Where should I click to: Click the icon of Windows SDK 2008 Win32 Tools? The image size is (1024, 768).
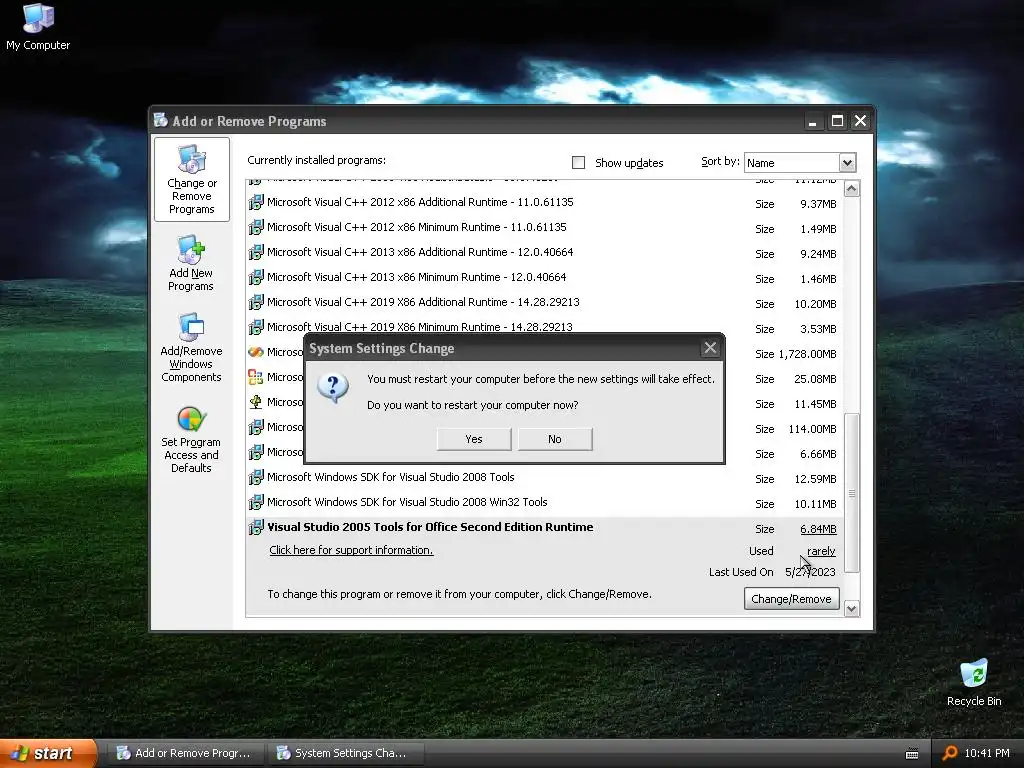pyautogui.click(x=256, y=502)
